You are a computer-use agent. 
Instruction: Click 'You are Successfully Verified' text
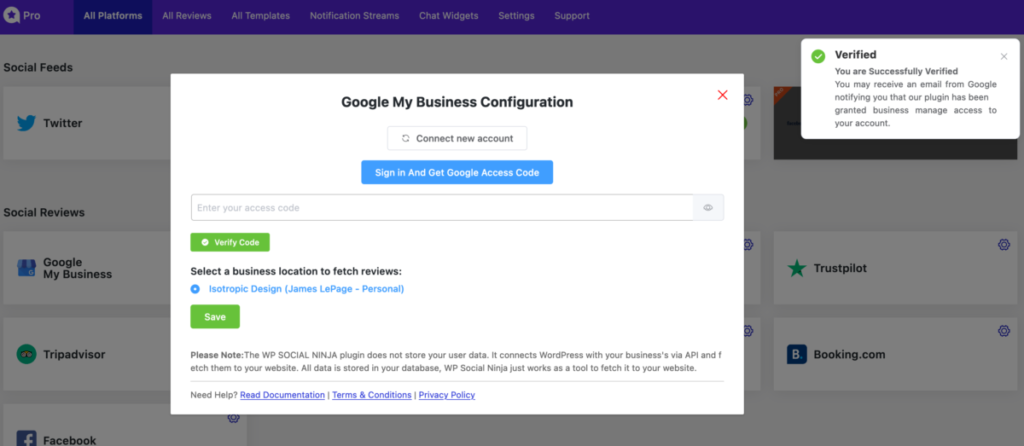[896, 71]
